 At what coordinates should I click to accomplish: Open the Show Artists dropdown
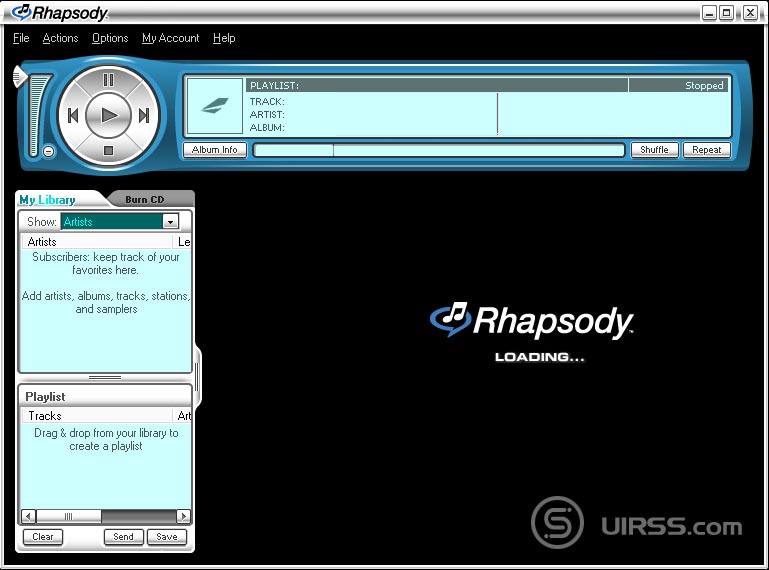[x=170, y=222]
